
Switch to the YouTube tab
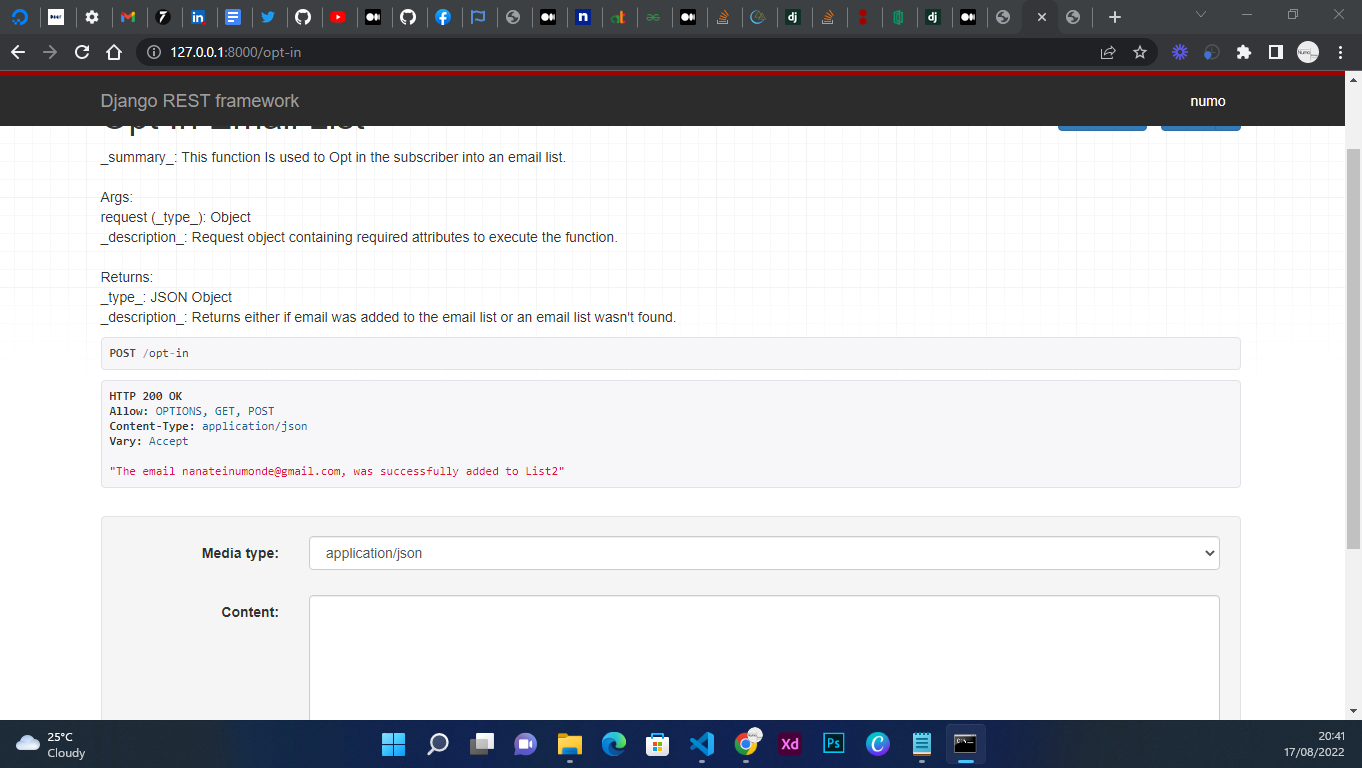click(338, 17)
